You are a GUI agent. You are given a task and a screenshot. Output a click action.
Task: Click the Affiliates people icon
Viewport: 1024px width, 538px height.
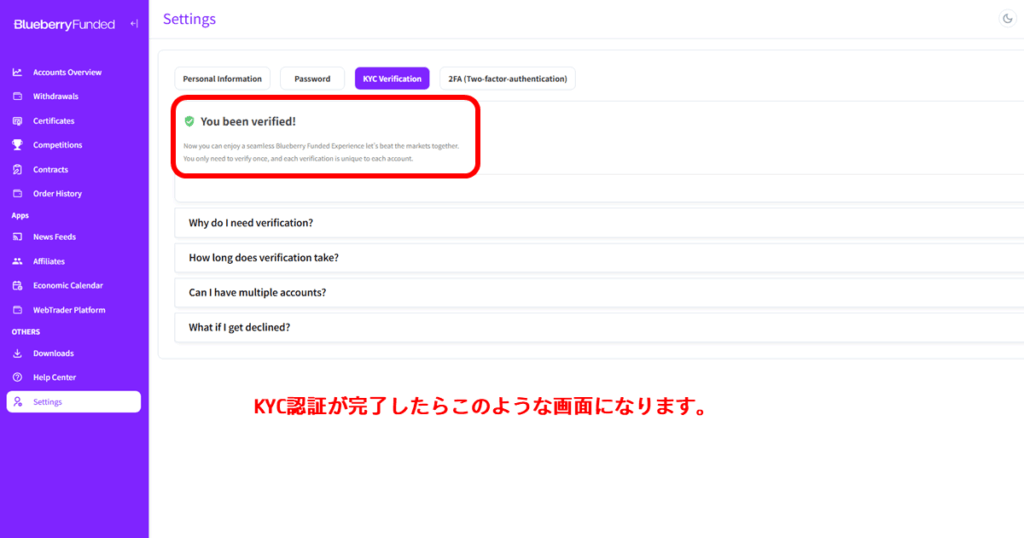click(x=17, y=261)
